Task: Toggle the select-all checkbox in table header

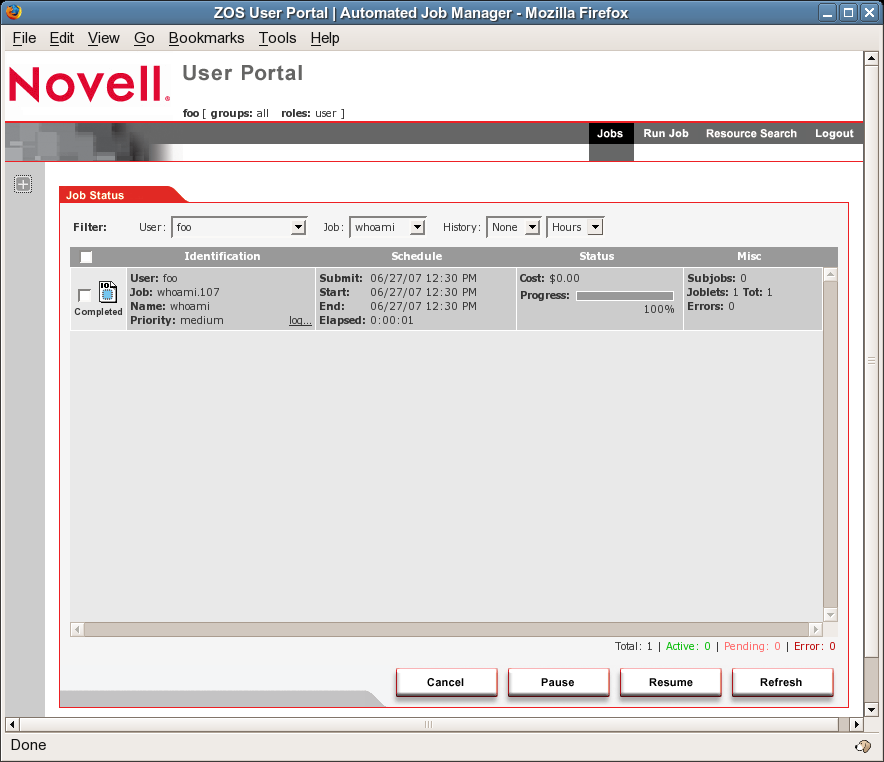Action: point(86,257)
